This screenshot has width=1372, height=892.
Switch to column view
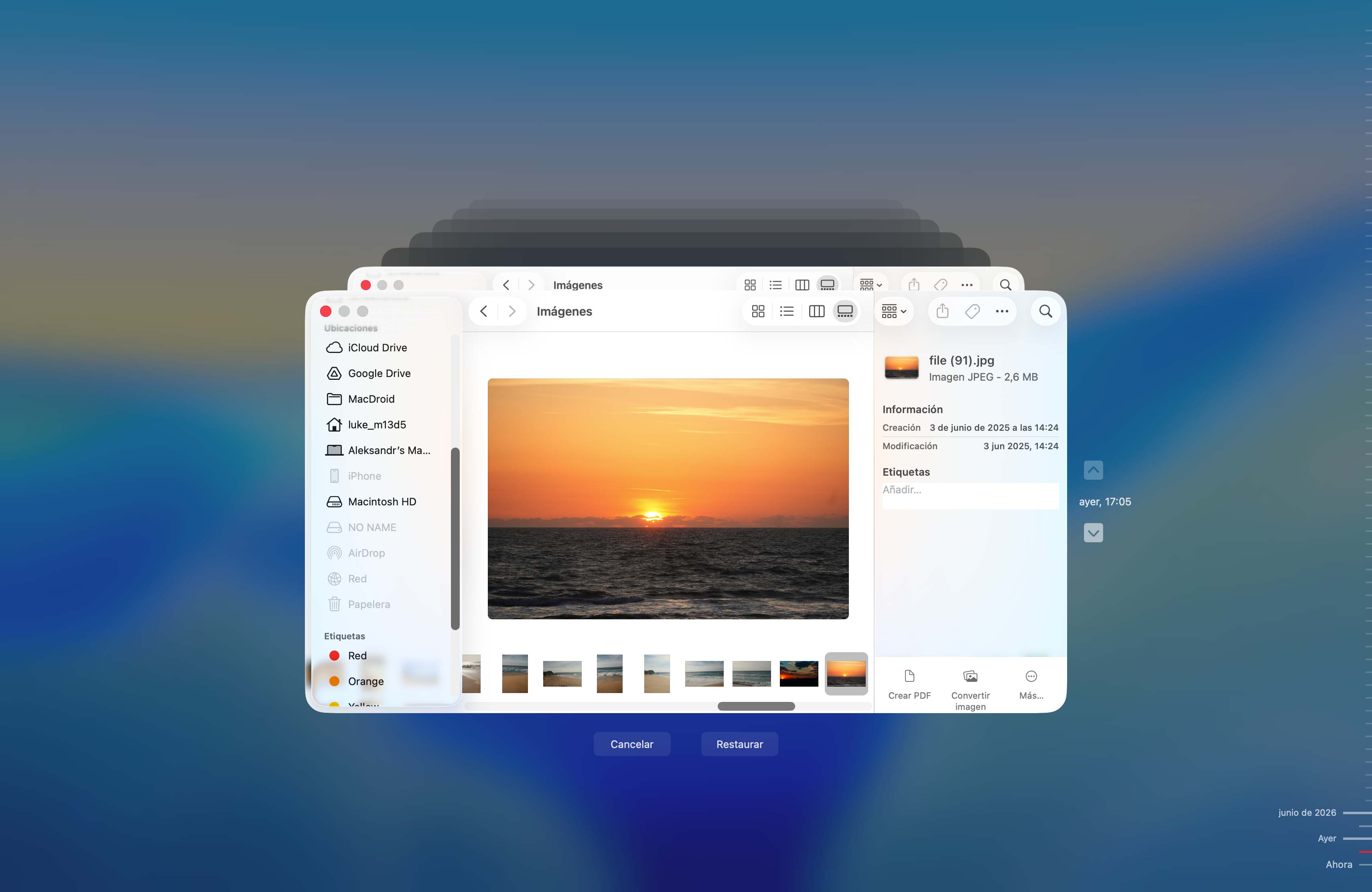point(816,311)
